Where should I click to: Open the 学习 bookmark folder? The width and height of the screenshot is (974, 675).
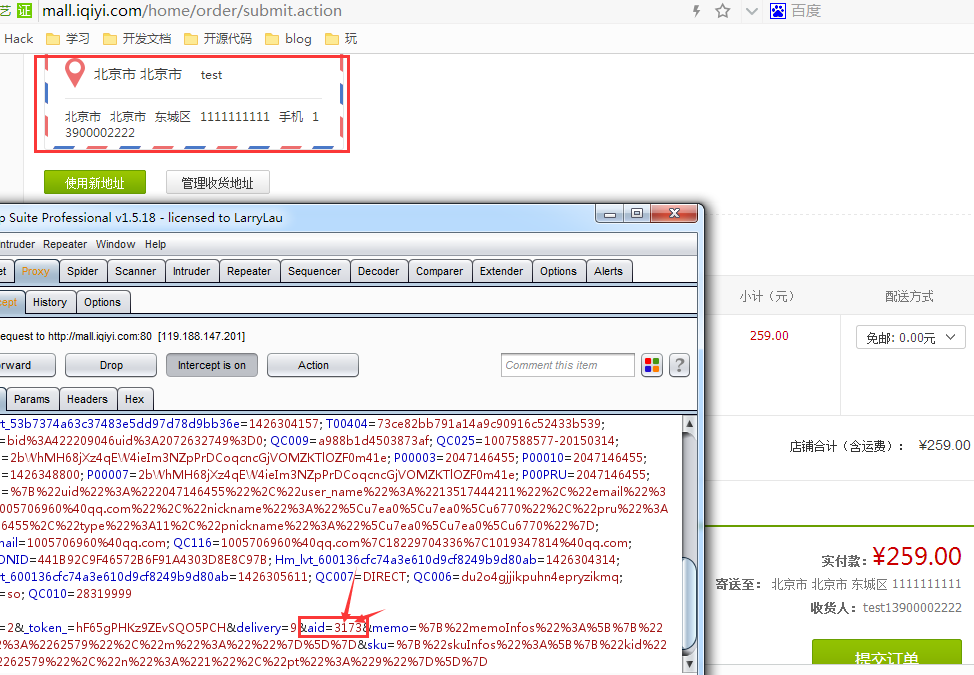point(68,39)
